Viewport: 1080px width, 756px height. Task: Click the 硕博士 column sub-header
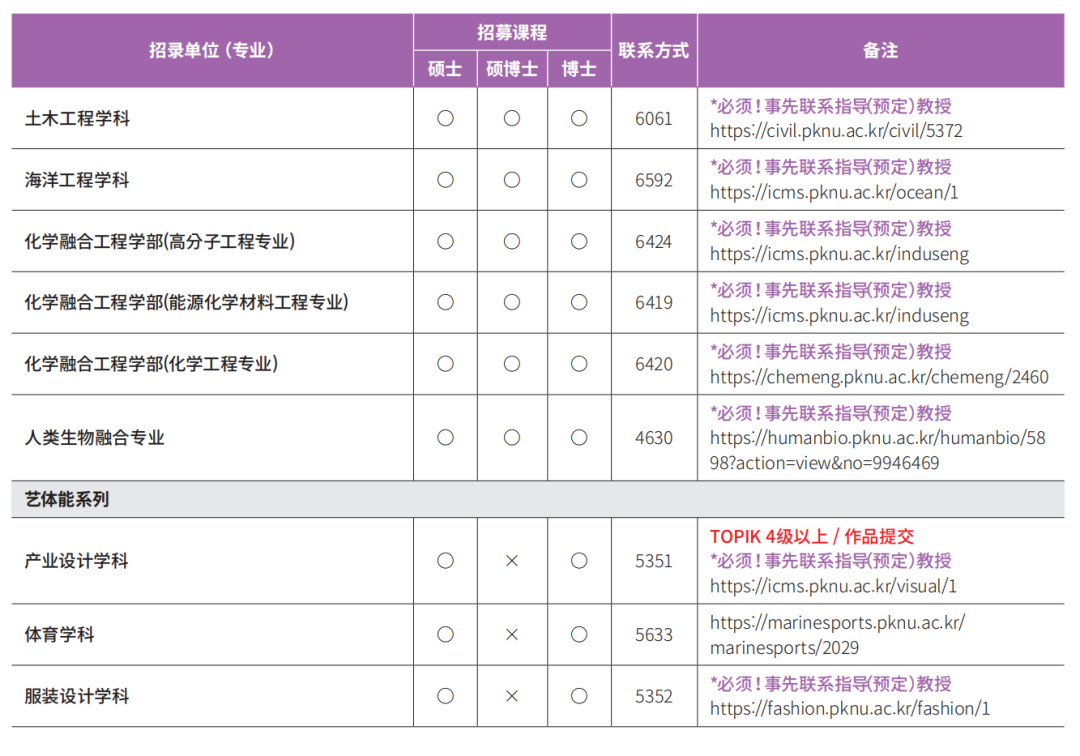(x=512, y=69)
